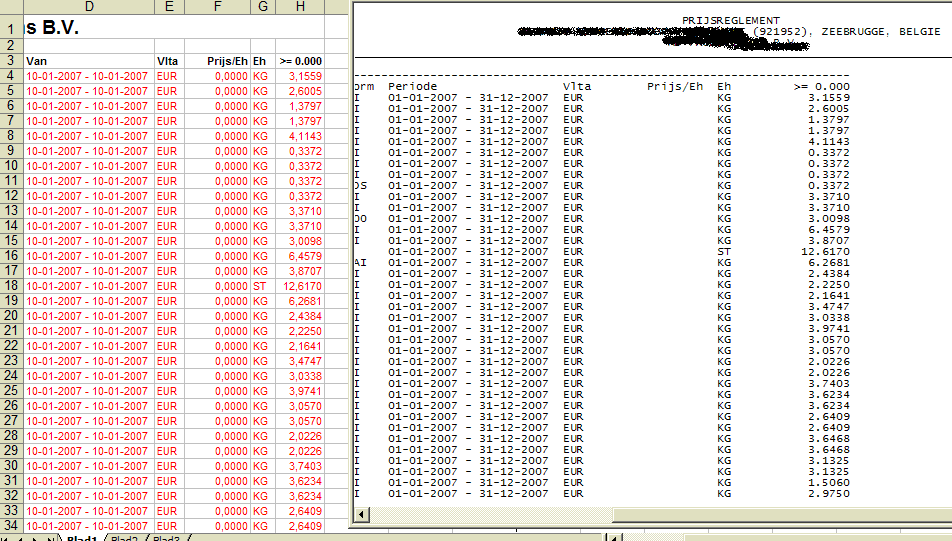Click spreadsheet cell with value 3,0338

(300, 376)
